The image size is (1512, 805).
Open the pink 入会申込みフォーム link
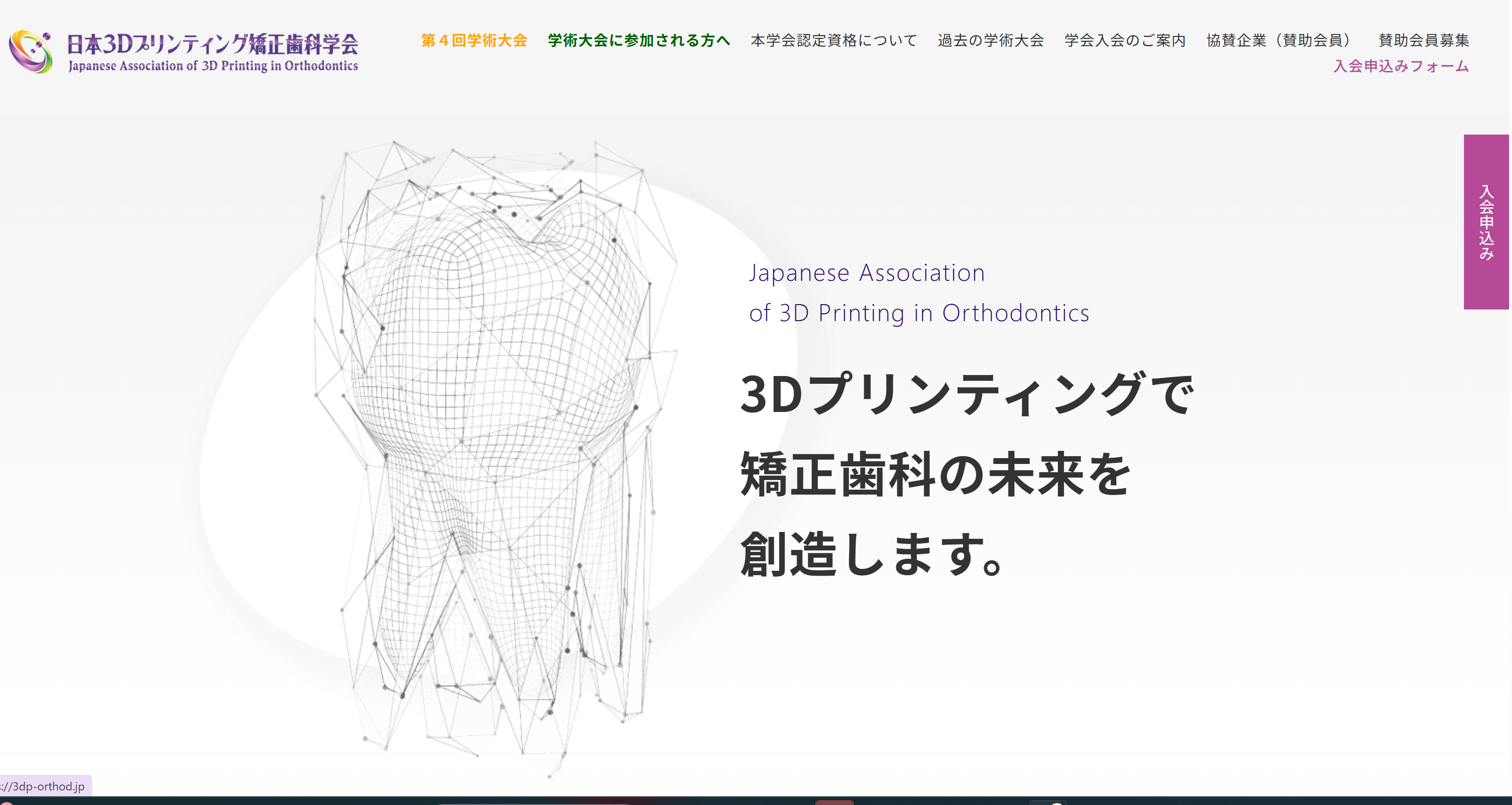tap(1401, 67)
